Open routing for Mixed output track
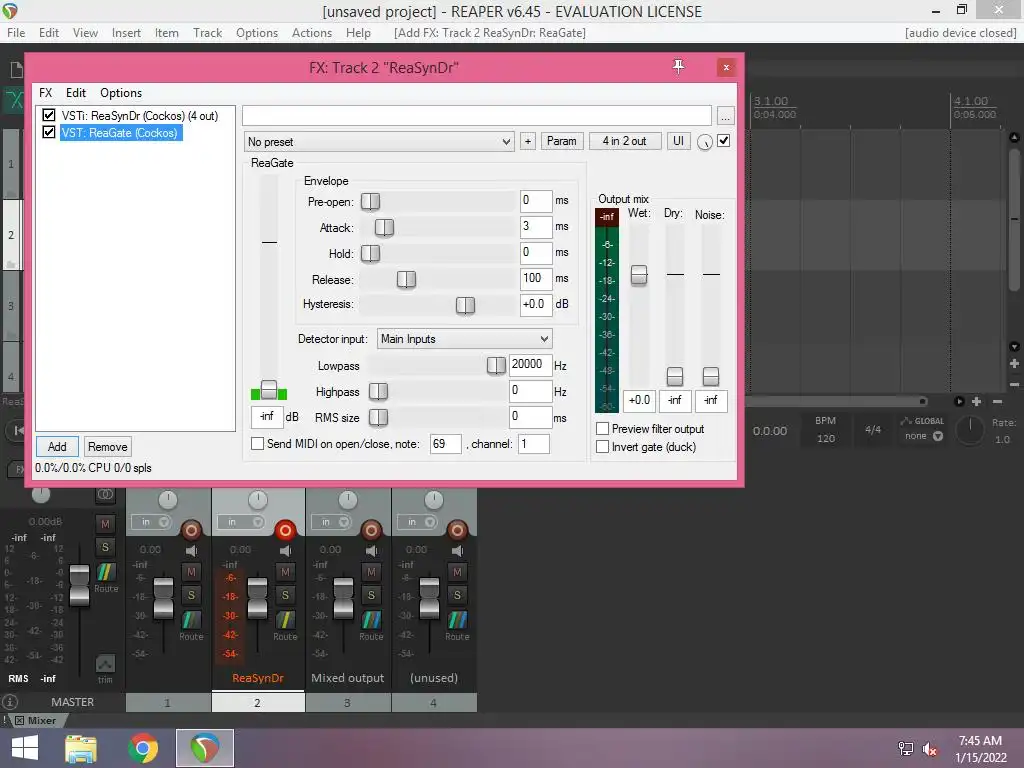 (x=372, y=619)
